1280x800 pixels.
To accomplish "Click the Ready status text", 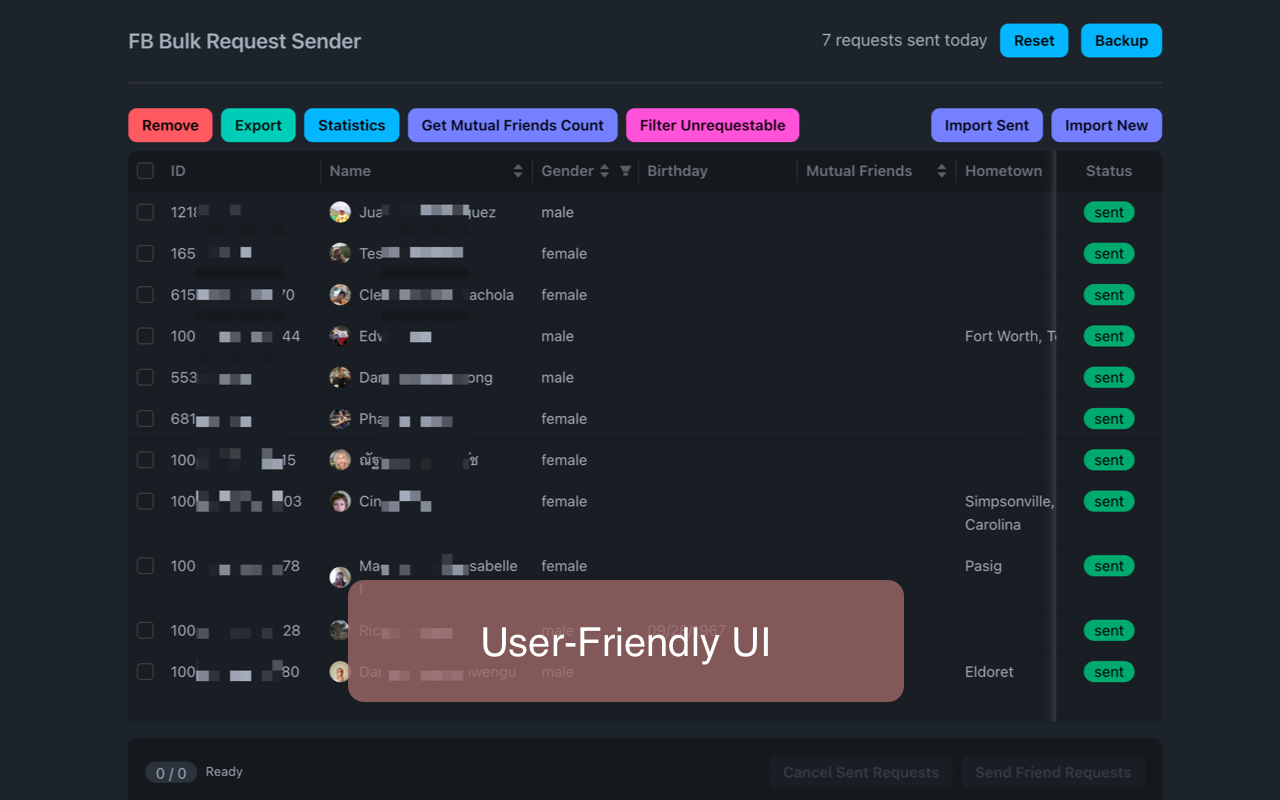I will point(224,772).
